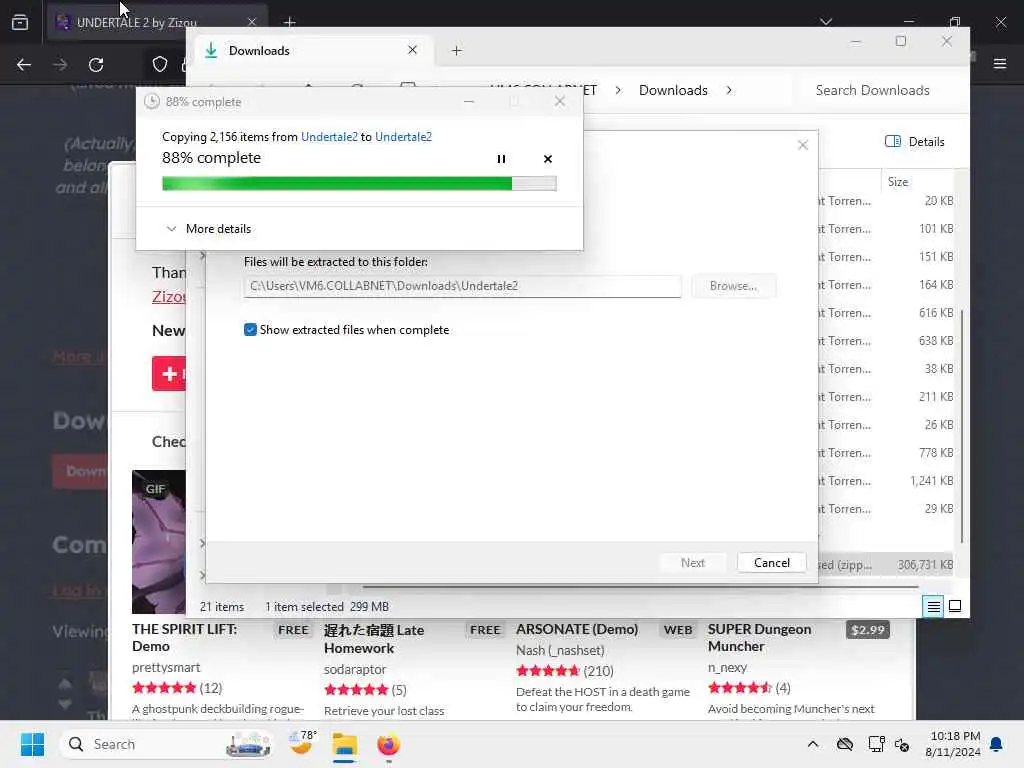
Task: Expand More details in copy dialog
Action: click(x=208, y=229)
